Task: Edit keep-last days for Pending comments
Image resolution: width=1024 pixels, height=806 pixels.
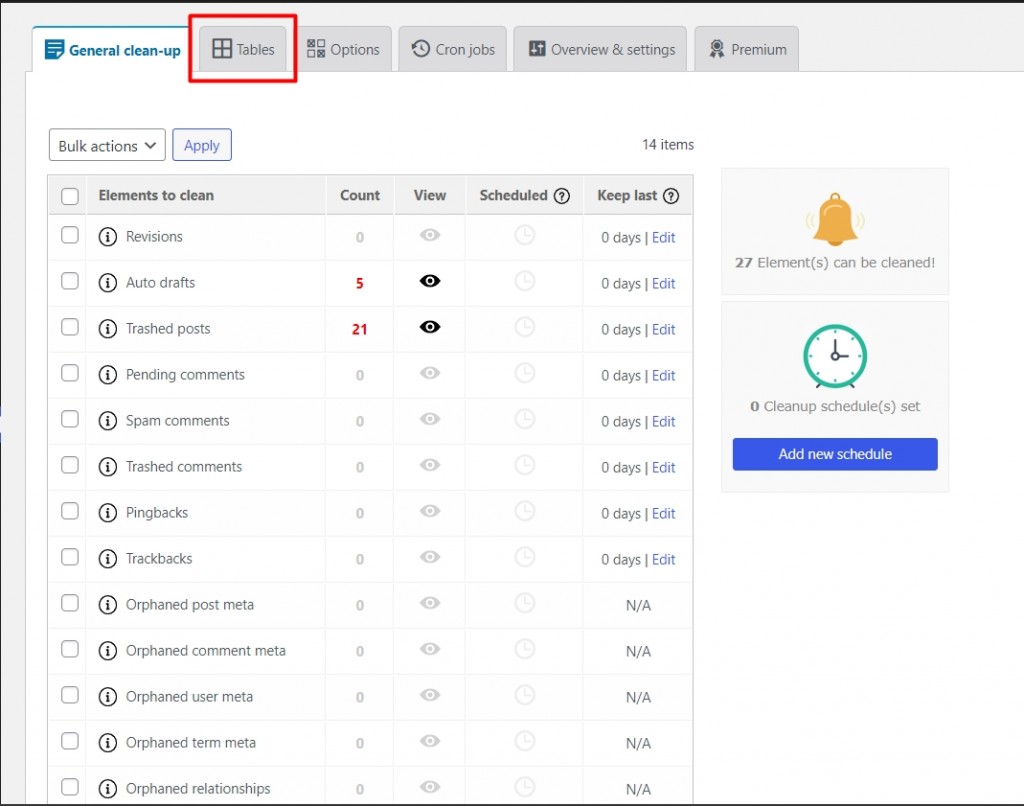Action: tap(664, 376)
